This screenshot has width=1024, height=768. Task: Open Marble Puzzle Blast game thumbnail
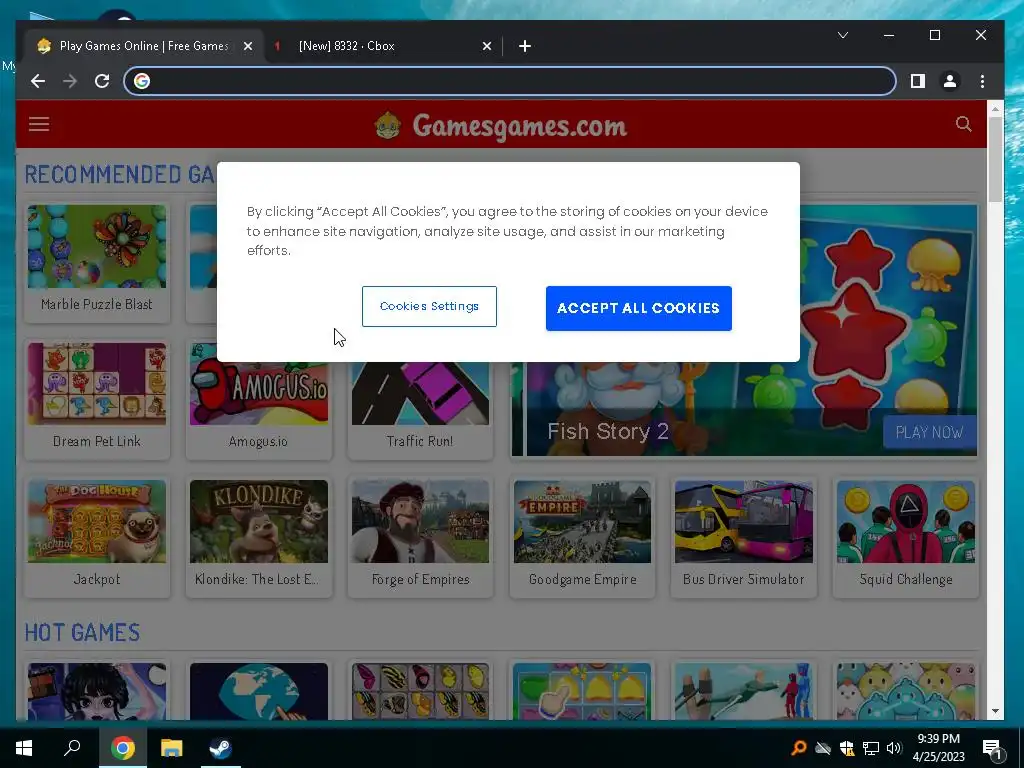click(x=97, y=246)
